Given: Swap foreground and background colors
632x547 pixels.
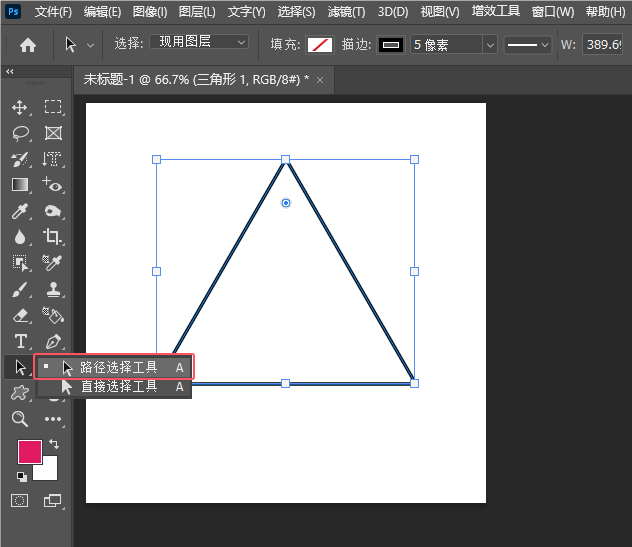Looking at the screenshot, I should click(x=53, y=443).
